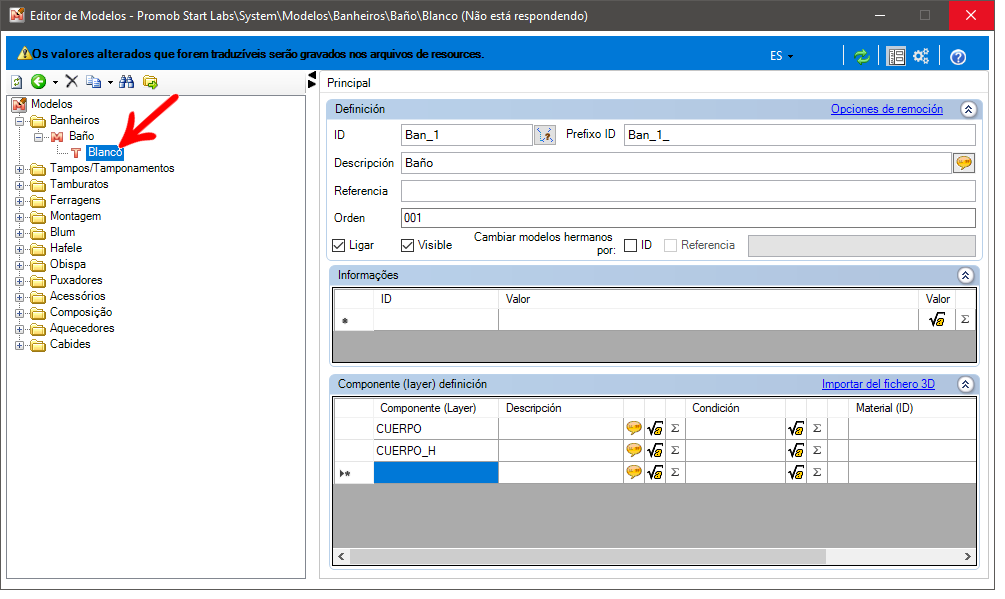Open the back arrow dropdown
The width and height of the screenshot is (1005, 599).
[x=55, y=83]
